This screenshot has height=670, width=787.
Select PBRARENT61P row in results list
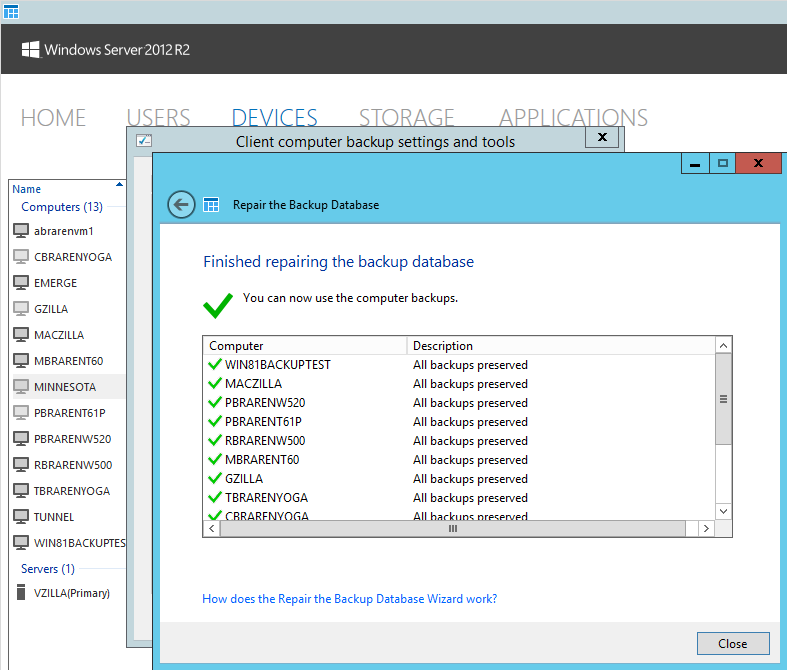[x=459, y=422]
